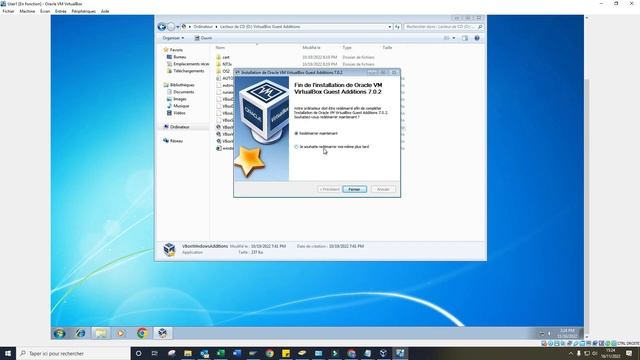
Task: Click the Annuler button in installer
Action: 383,189
